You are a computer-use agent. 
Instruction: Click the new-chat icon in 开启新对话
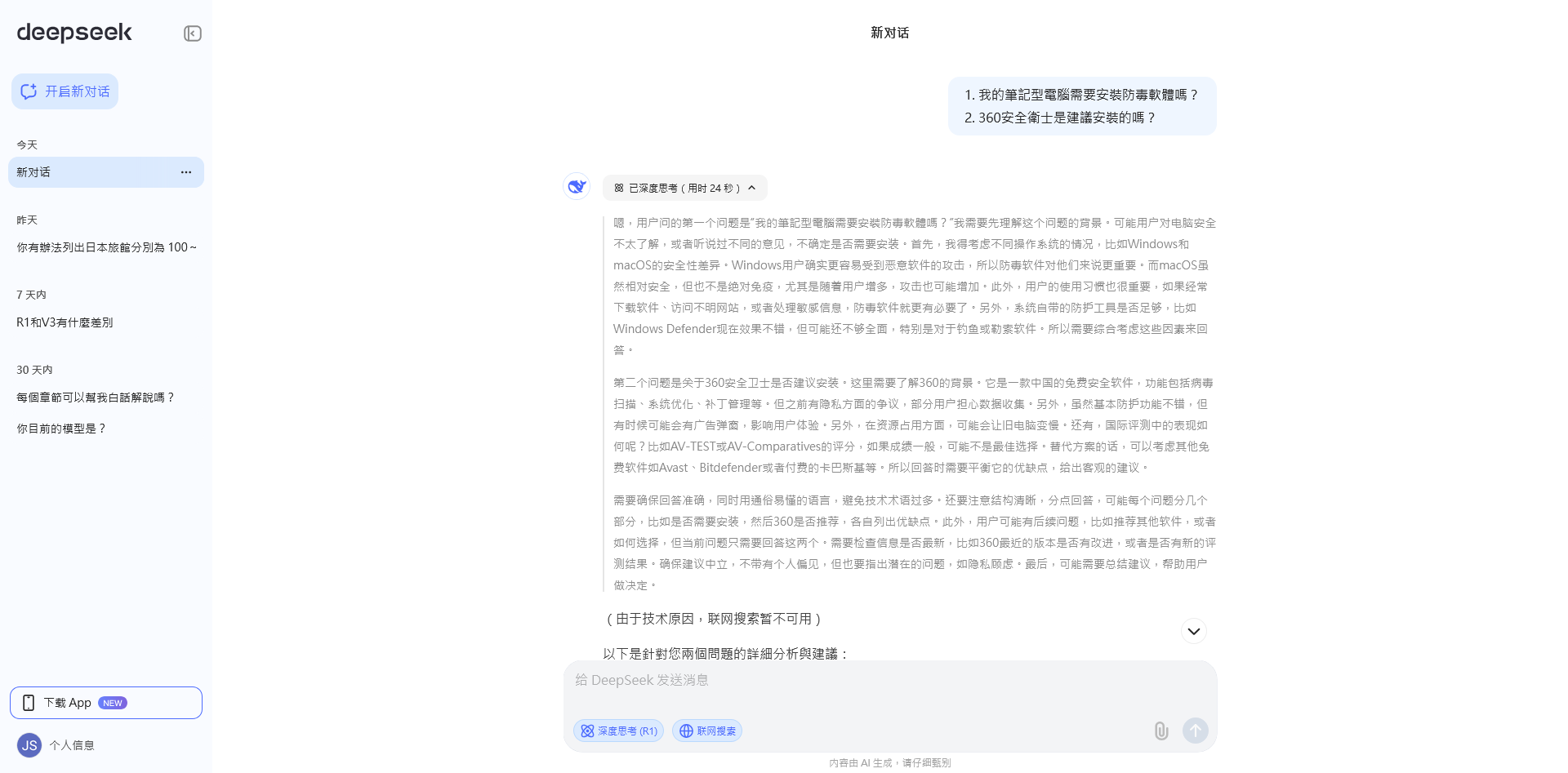[29, 91]
